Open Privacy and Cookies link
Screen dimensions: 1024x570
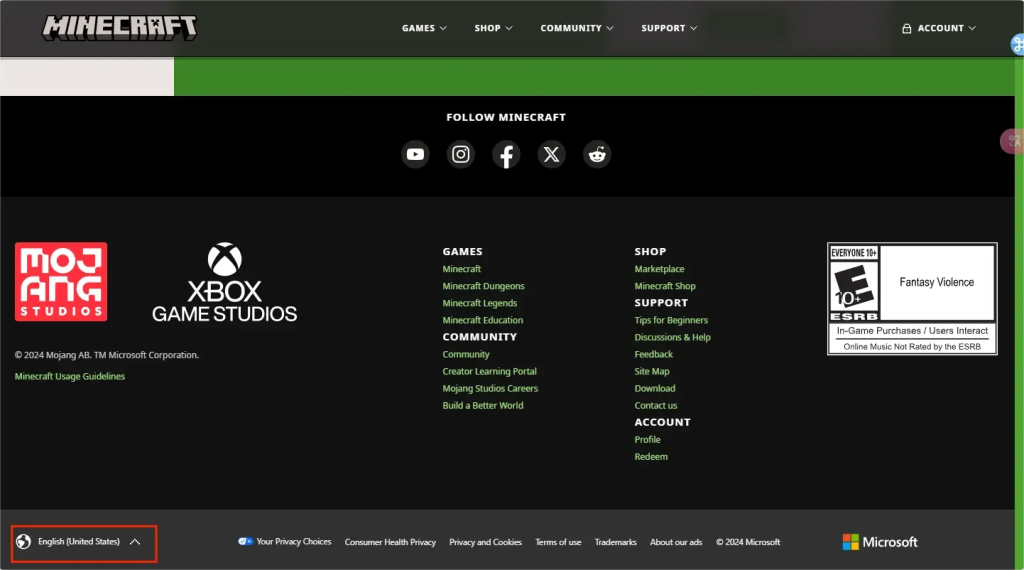pos(485,542)
